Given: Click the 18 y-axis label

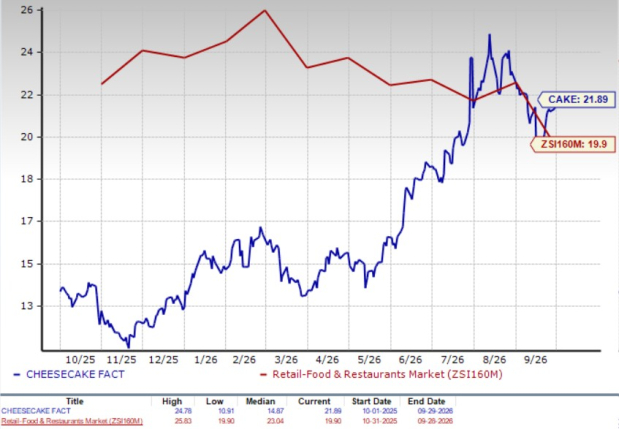Looking at the screenshot, I should (x=26, y=179).
